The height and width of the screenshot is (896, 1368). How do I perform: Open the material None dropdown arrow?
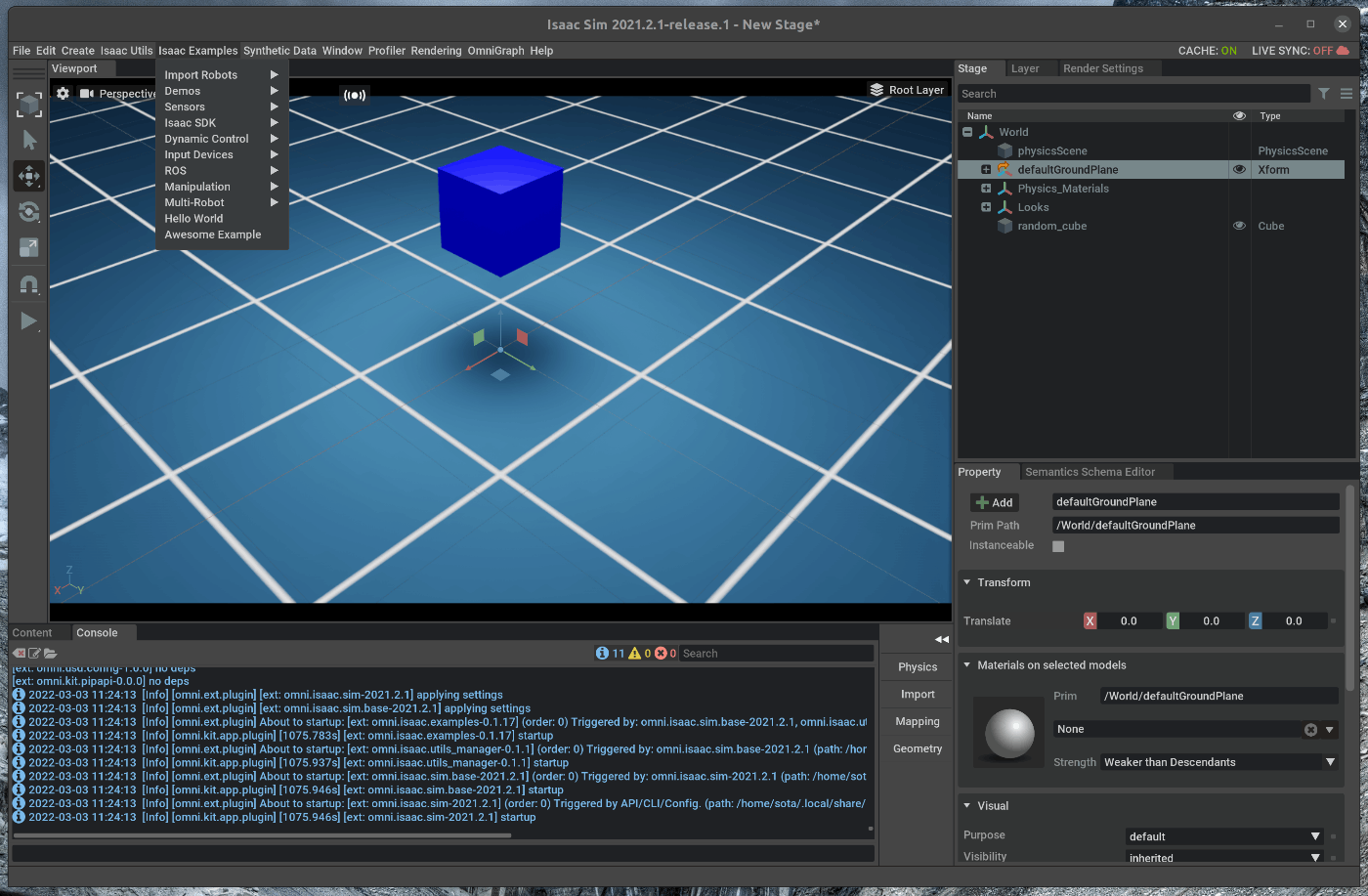point(1330,730)
